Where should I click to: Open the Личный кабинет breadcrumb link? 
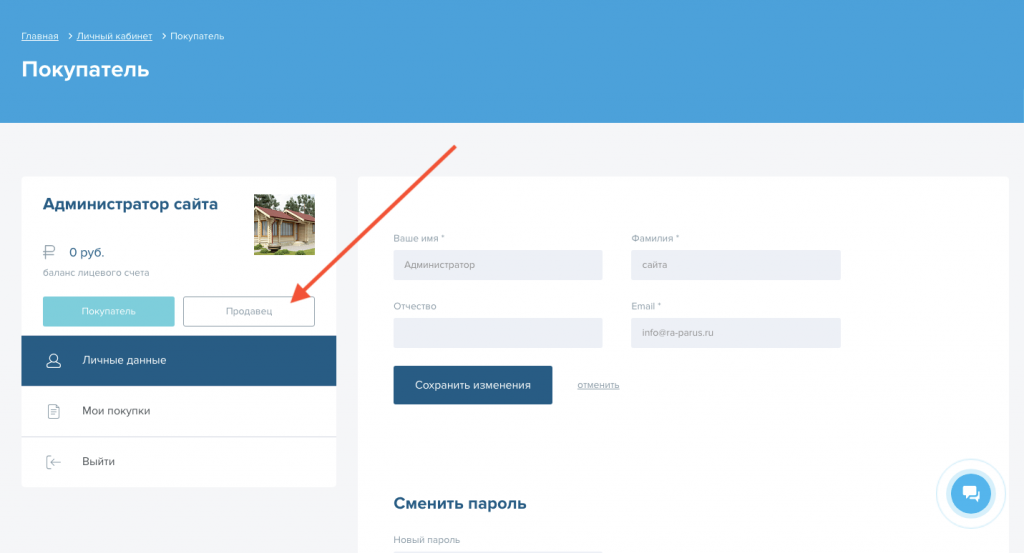tap(114, 36)
